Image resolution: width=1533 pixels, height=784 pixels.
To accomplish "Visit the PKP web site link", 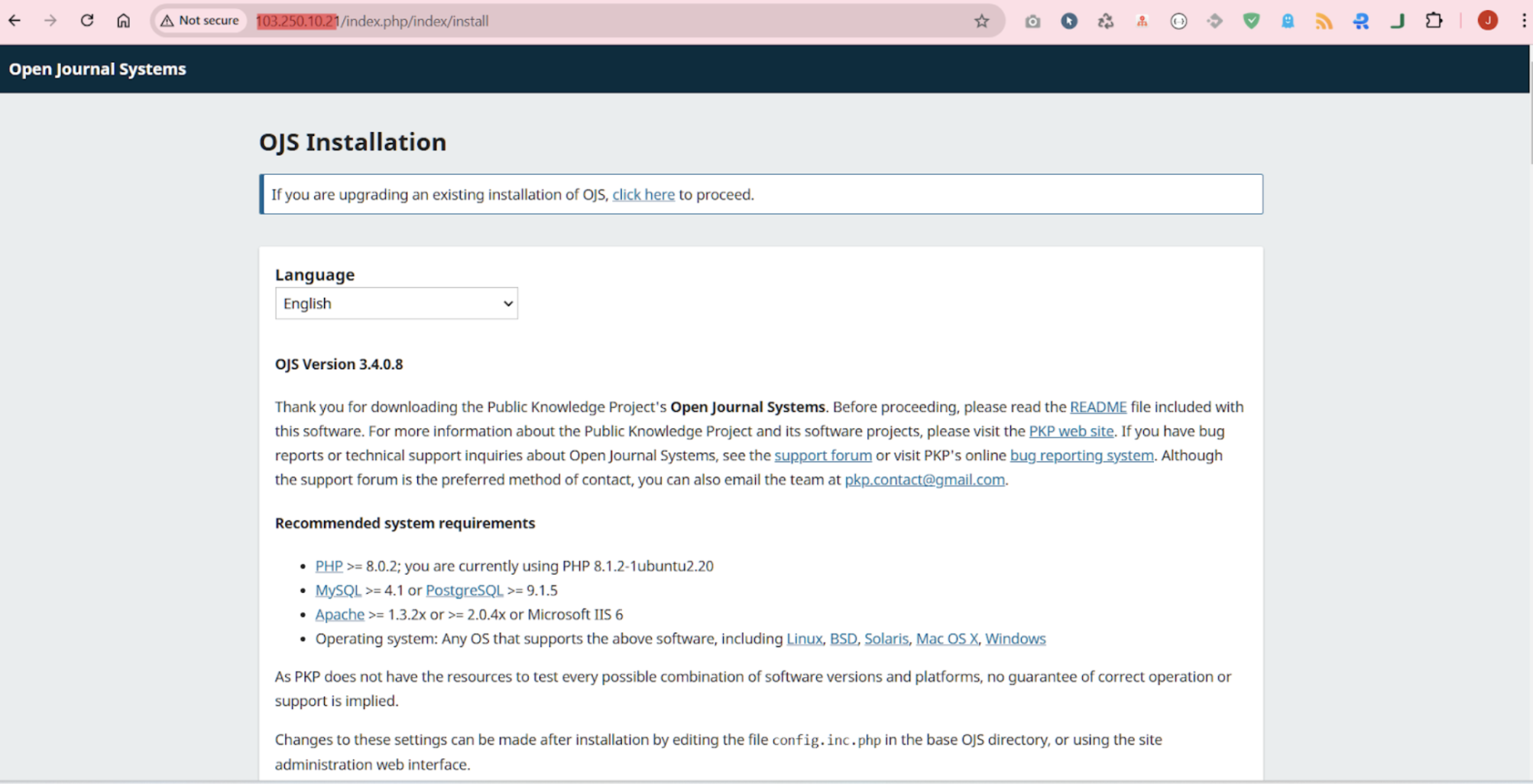I will point(1071,432).
